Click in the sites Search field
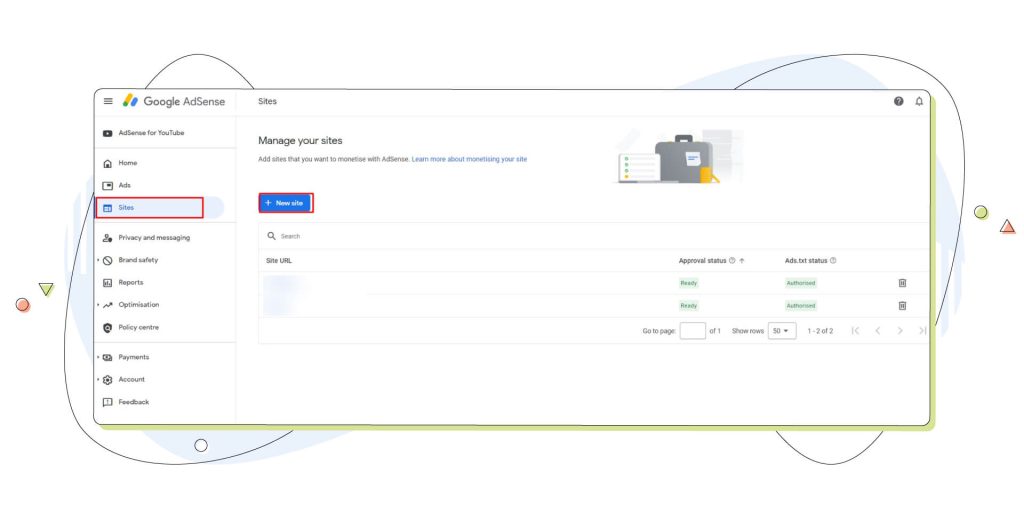This screenshot has height=513, width=1024. click(x=594, y=236)
